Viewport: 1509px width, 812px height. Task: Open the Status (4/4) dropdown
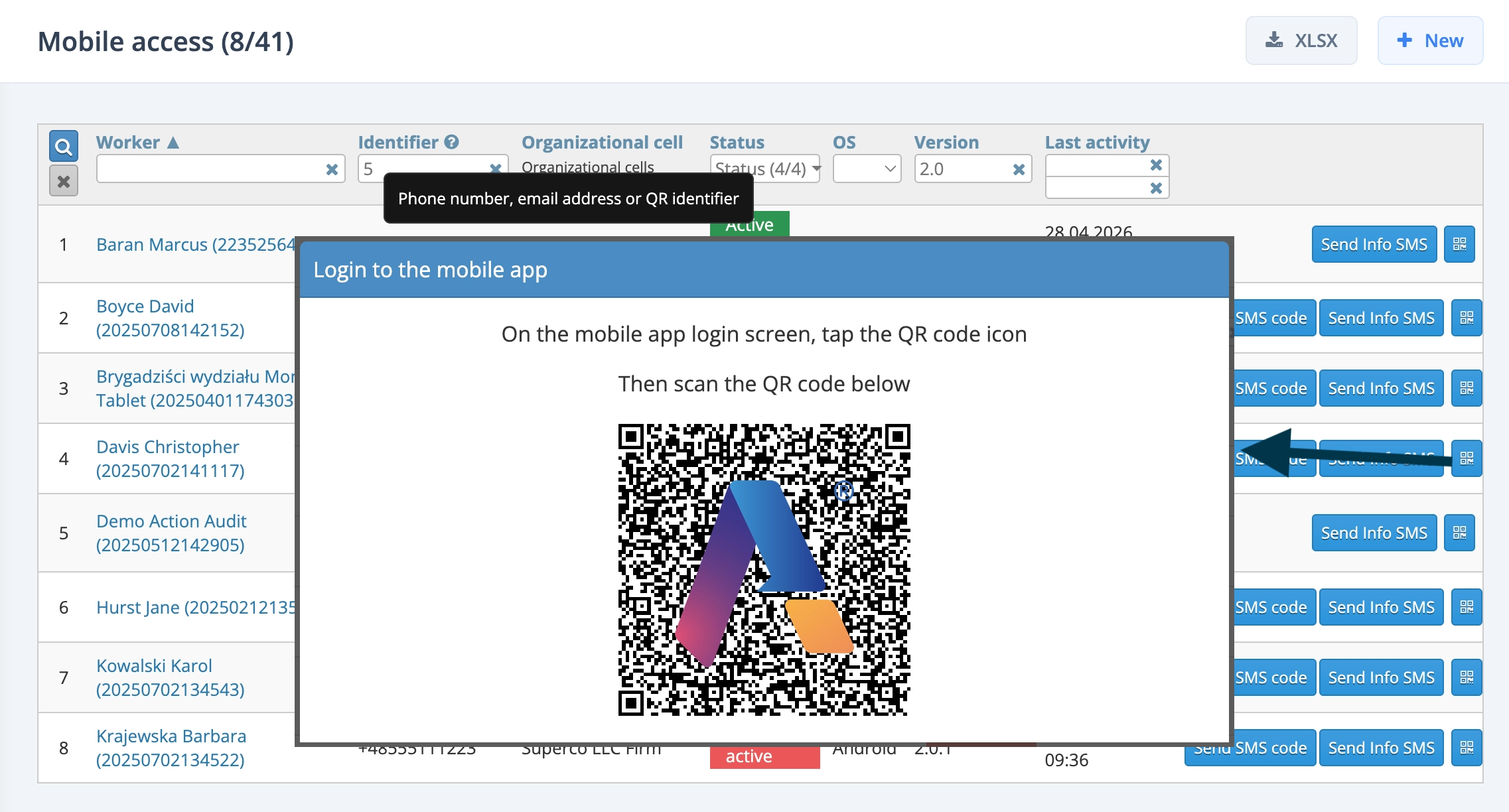tap(764, 169)
